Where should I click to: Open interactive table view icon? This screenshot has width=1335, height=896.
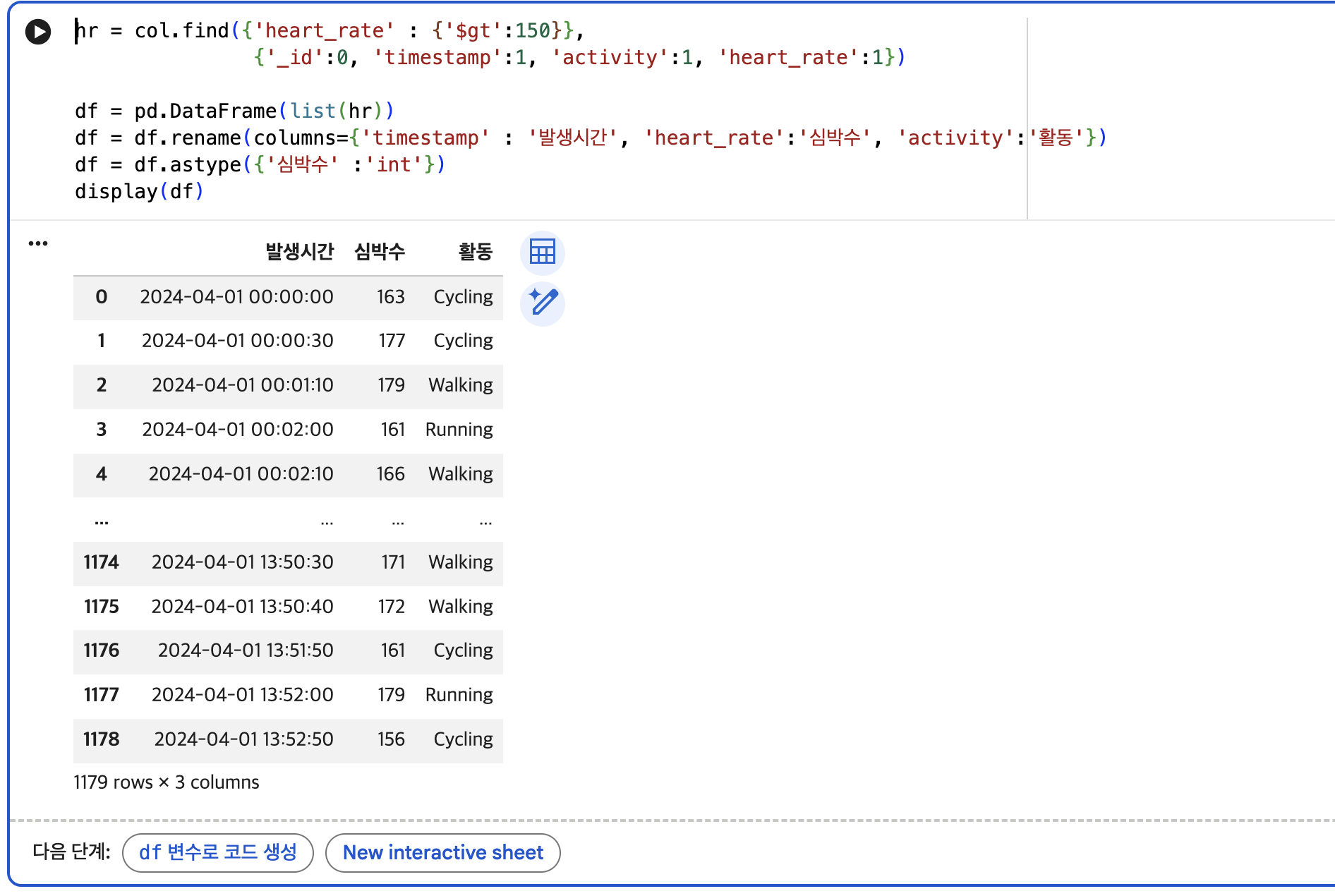click(543, 252)
